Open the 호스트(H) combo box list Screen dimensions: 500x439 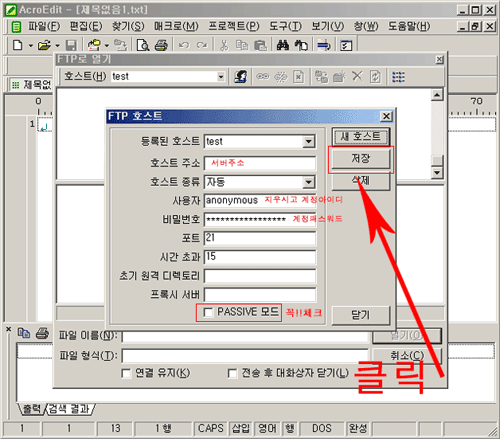pyautogui.click(x=221, y=77)
